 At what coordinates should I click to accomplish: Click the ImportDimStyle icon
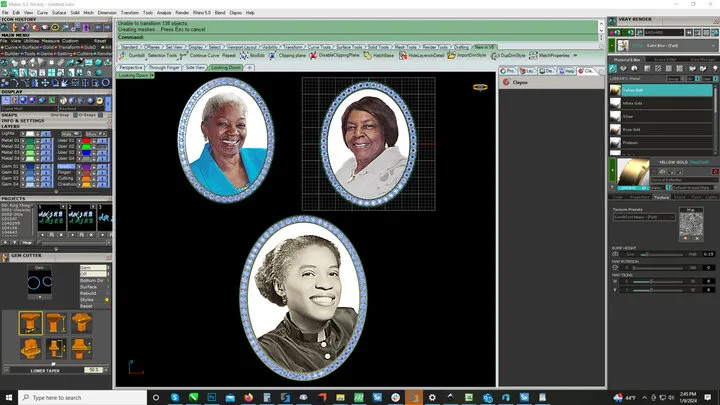coord(451,56)
